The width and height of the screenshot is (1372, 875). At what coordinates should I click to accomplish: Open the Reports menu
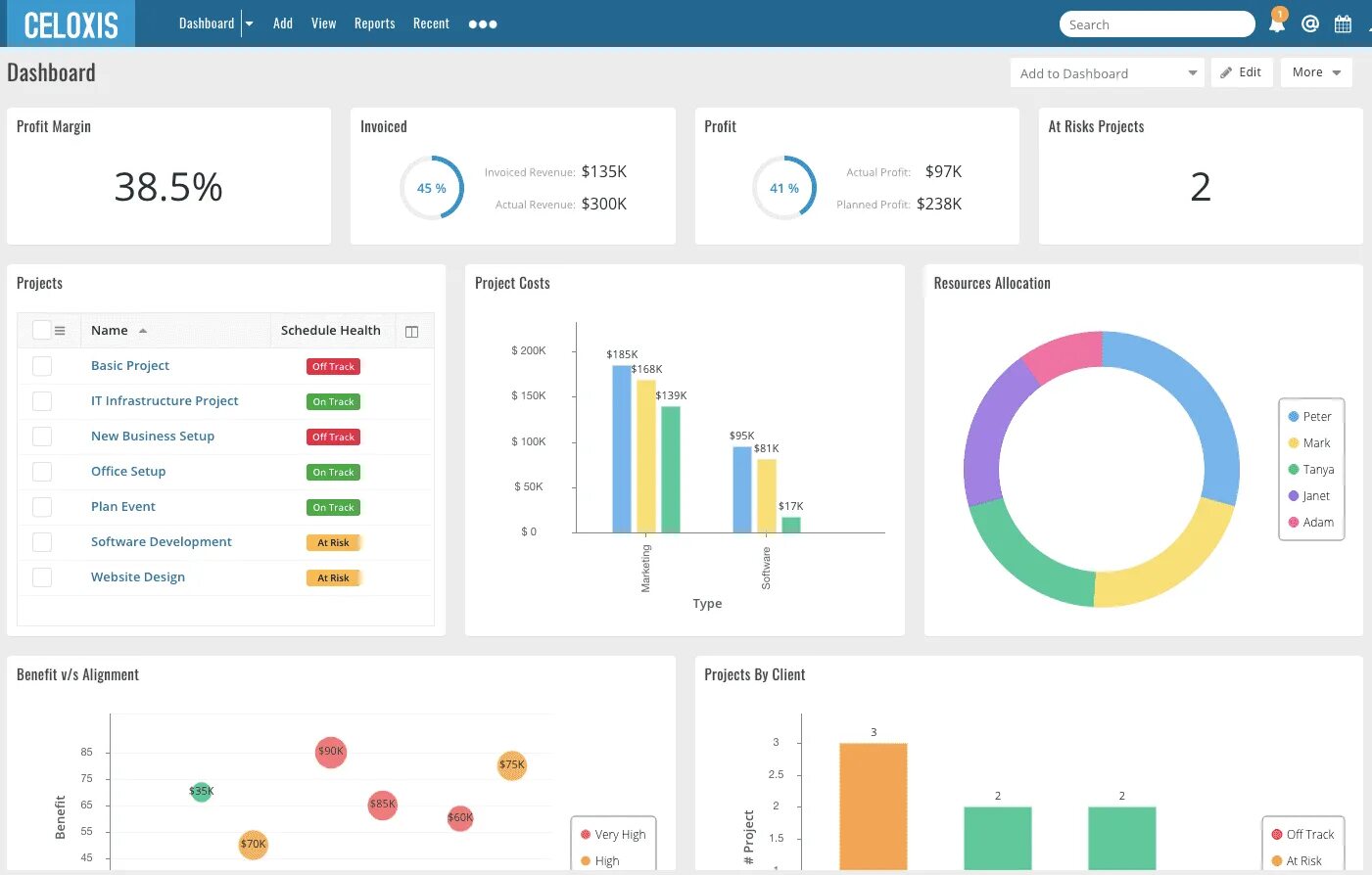pyautogui.click(x=375, y=23)
